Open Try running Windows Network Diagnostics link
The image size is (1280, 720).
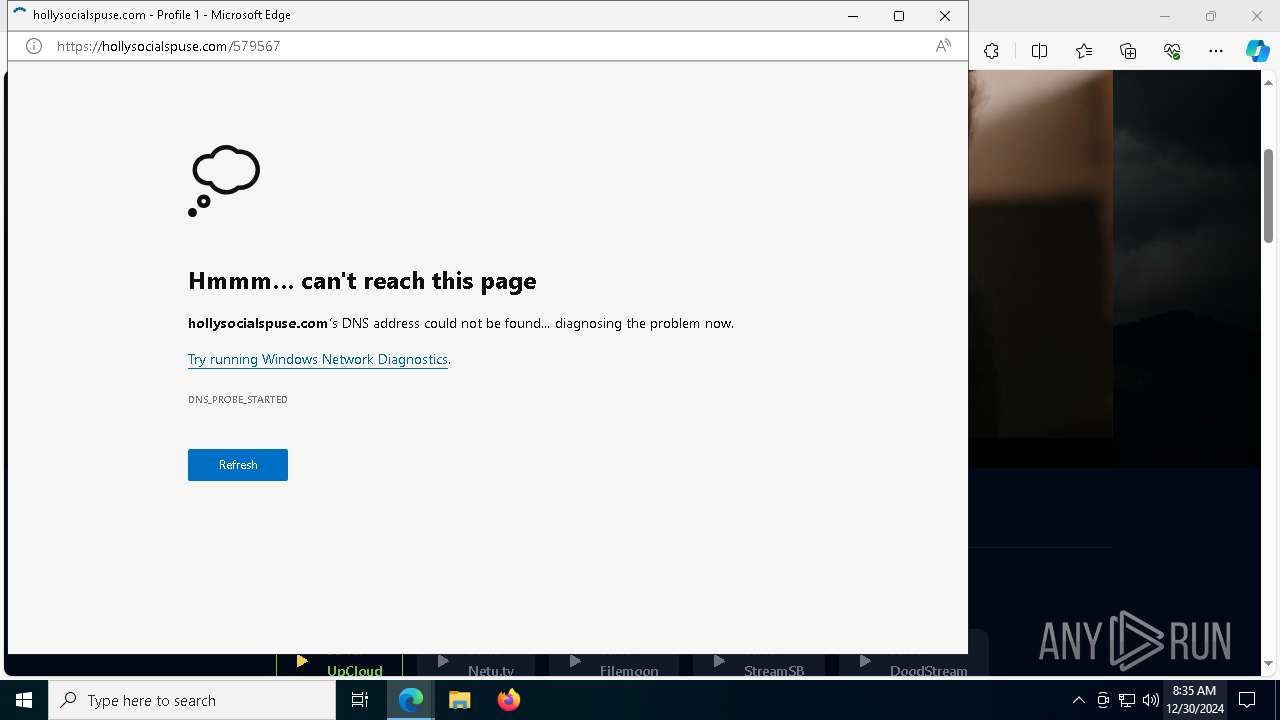318,359
